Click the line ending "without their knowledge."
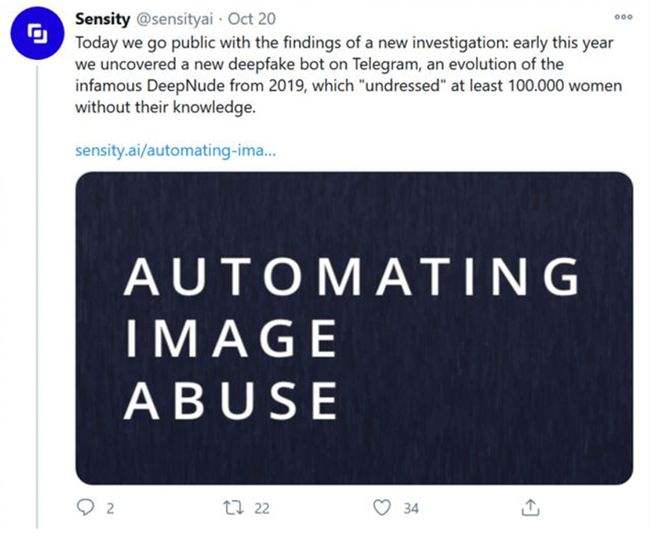The height and width of the screenshot is (535, 650). [165, 107]
